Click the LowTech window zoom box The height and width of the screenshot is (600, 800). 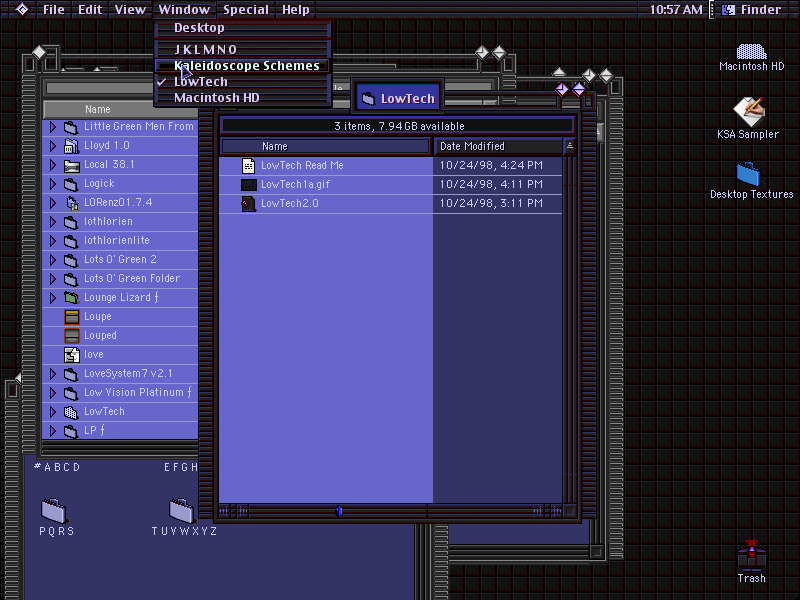[562, 90]
